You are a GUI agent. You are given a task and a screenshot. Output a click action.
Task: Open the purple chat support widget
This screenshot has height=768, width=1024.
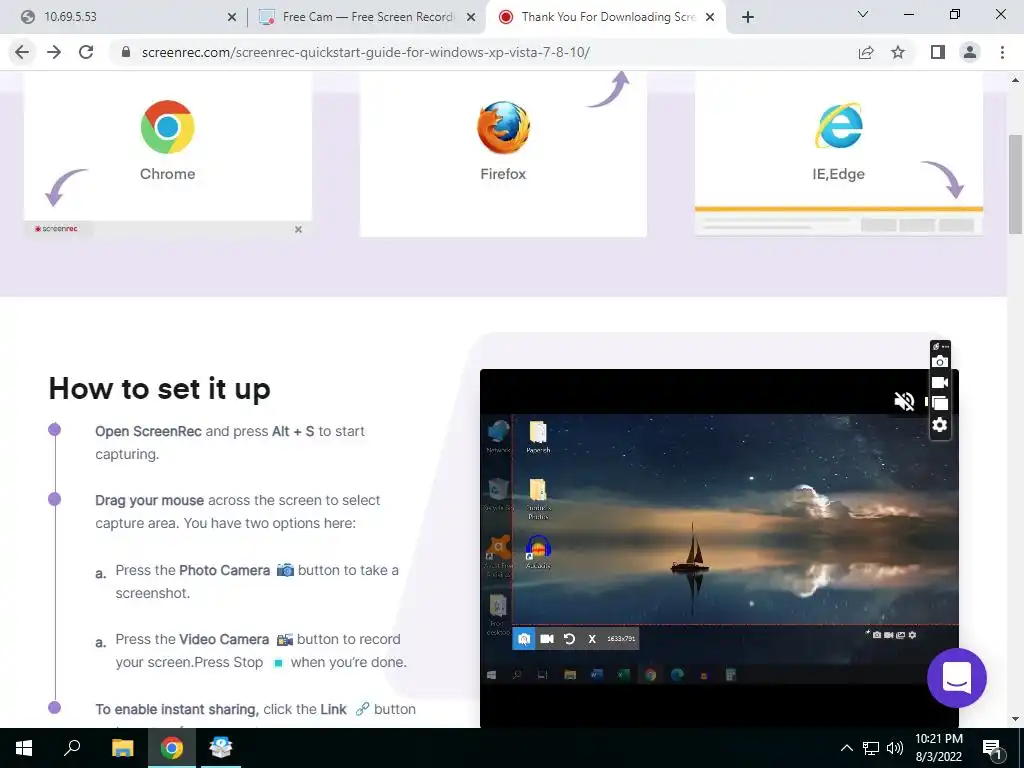957,678
